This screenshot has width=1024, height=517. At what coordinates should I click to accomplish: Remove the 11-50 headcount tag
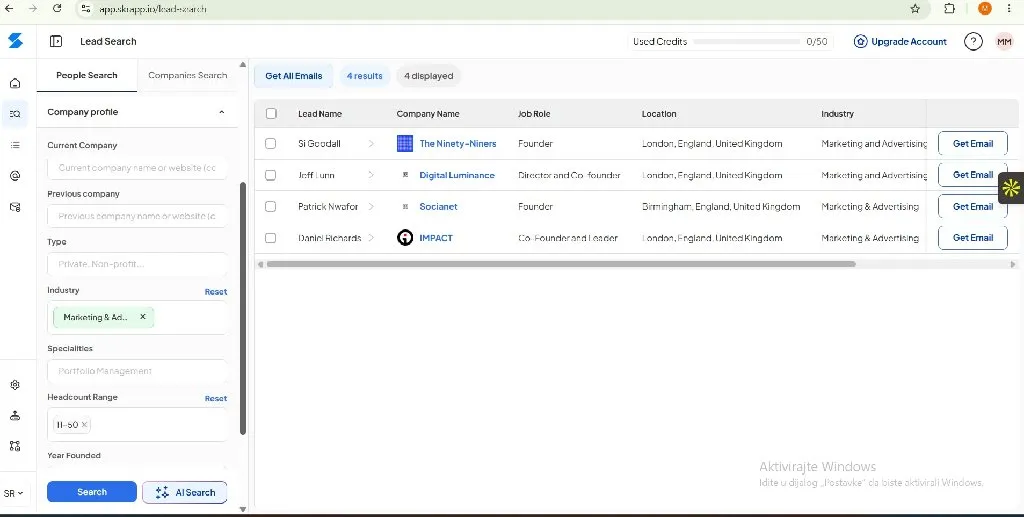point(84,424)
